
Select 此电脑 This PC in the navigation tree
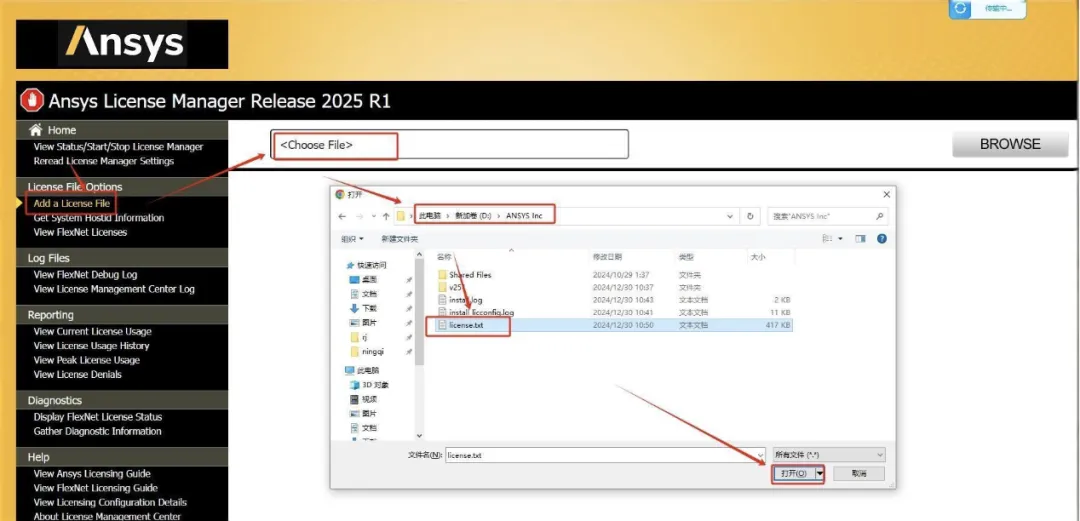click(362, 370)
